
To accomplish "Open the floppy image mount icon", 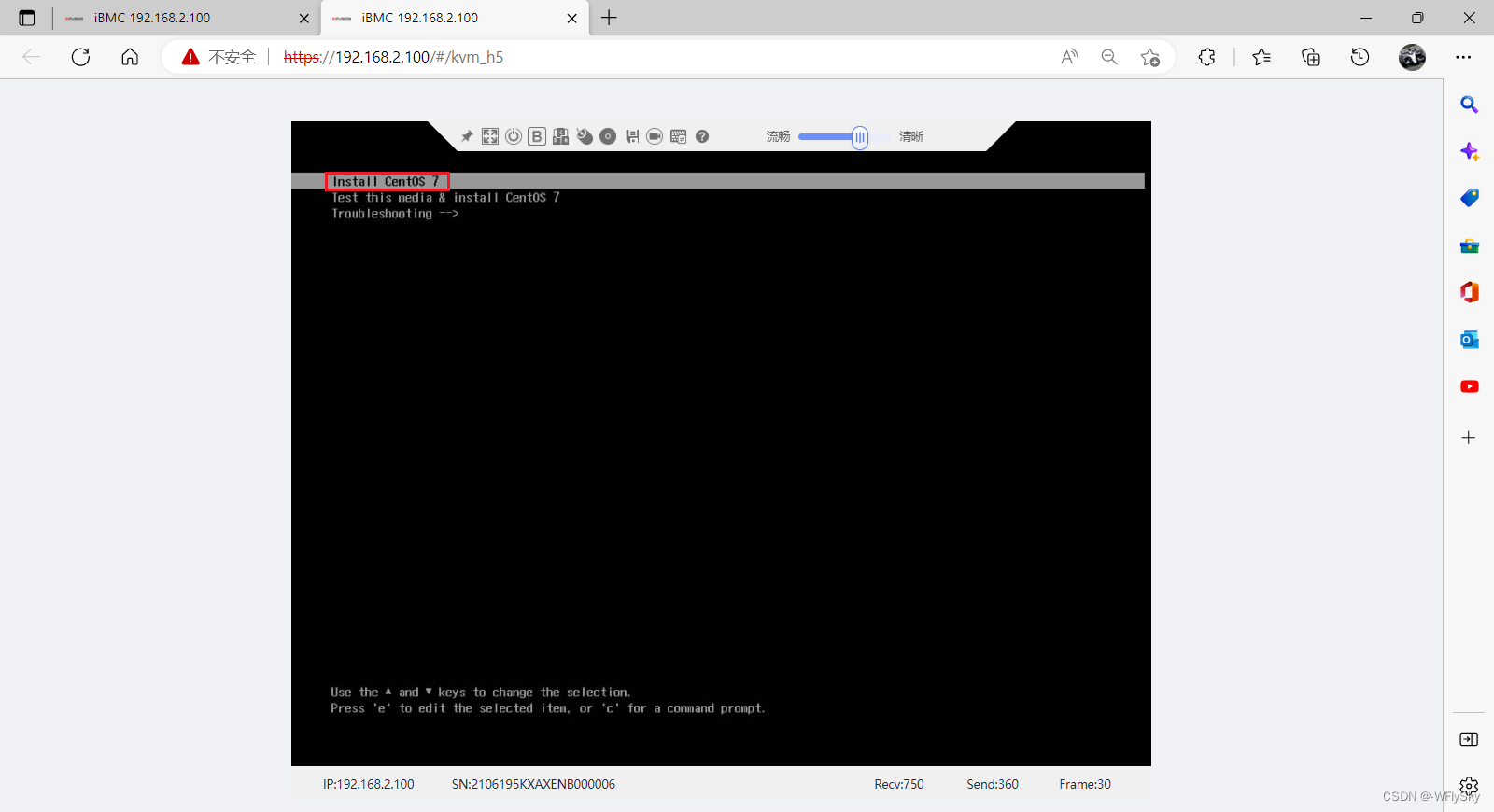I will [560, 136].
